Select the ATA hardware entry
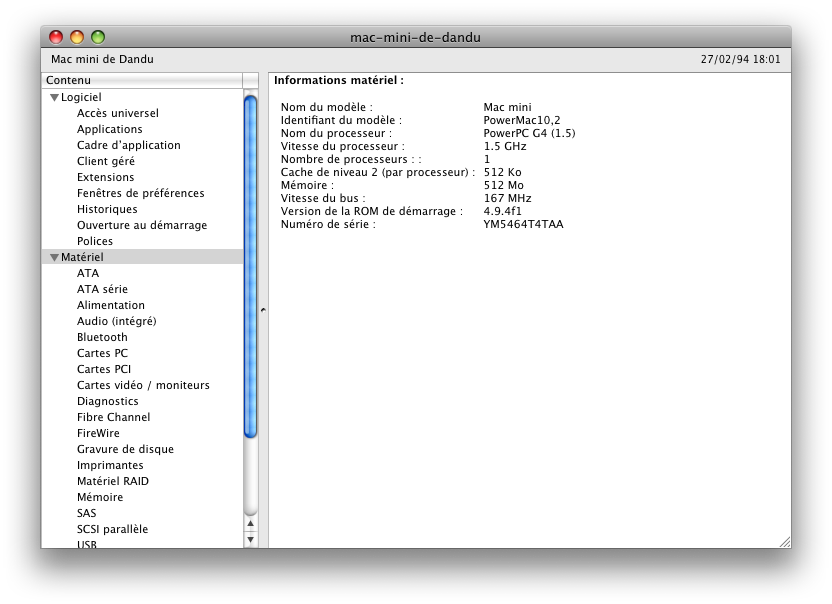 click(88, 273)
